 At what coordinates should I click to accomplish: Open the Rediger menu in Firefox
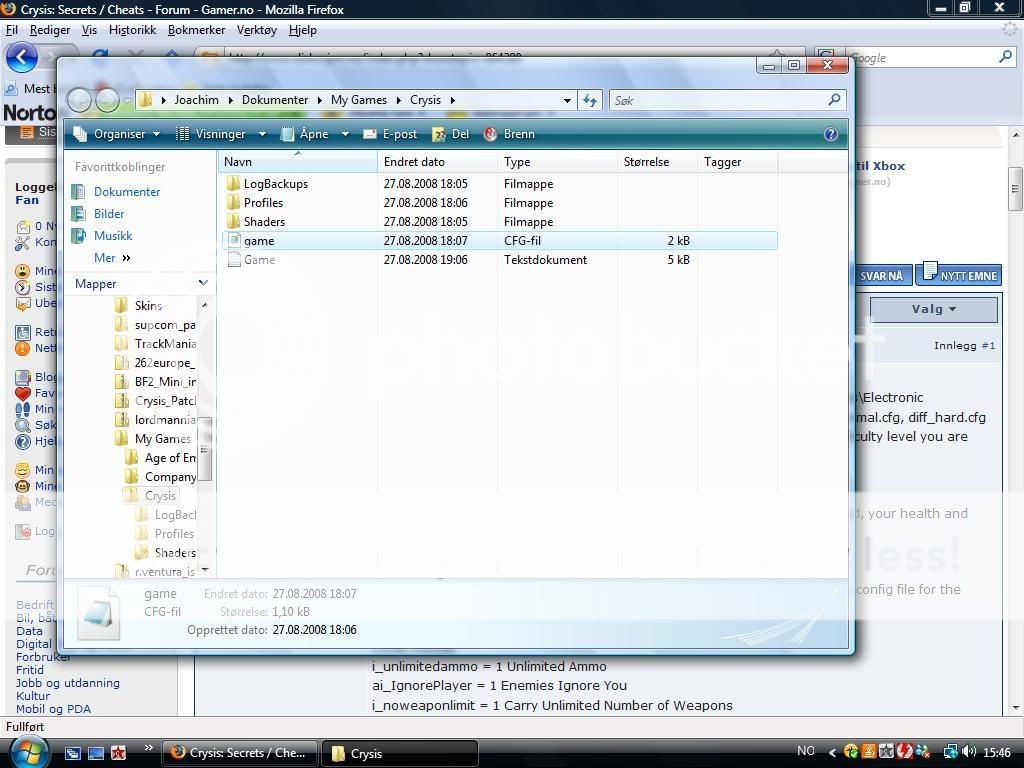(50, 30)
